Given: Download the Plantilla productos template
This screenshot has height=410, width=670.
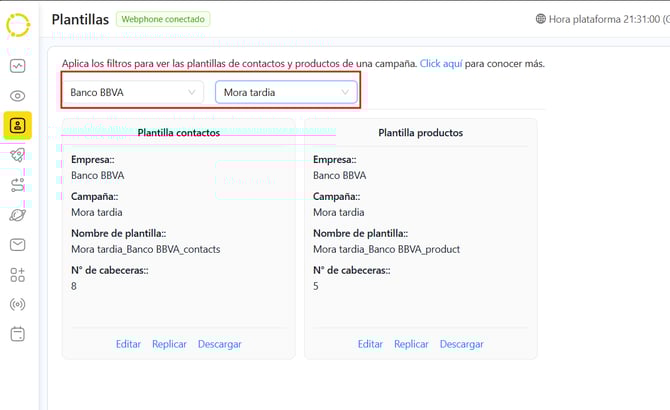Looking at the screenshot, I should point(461,344).
